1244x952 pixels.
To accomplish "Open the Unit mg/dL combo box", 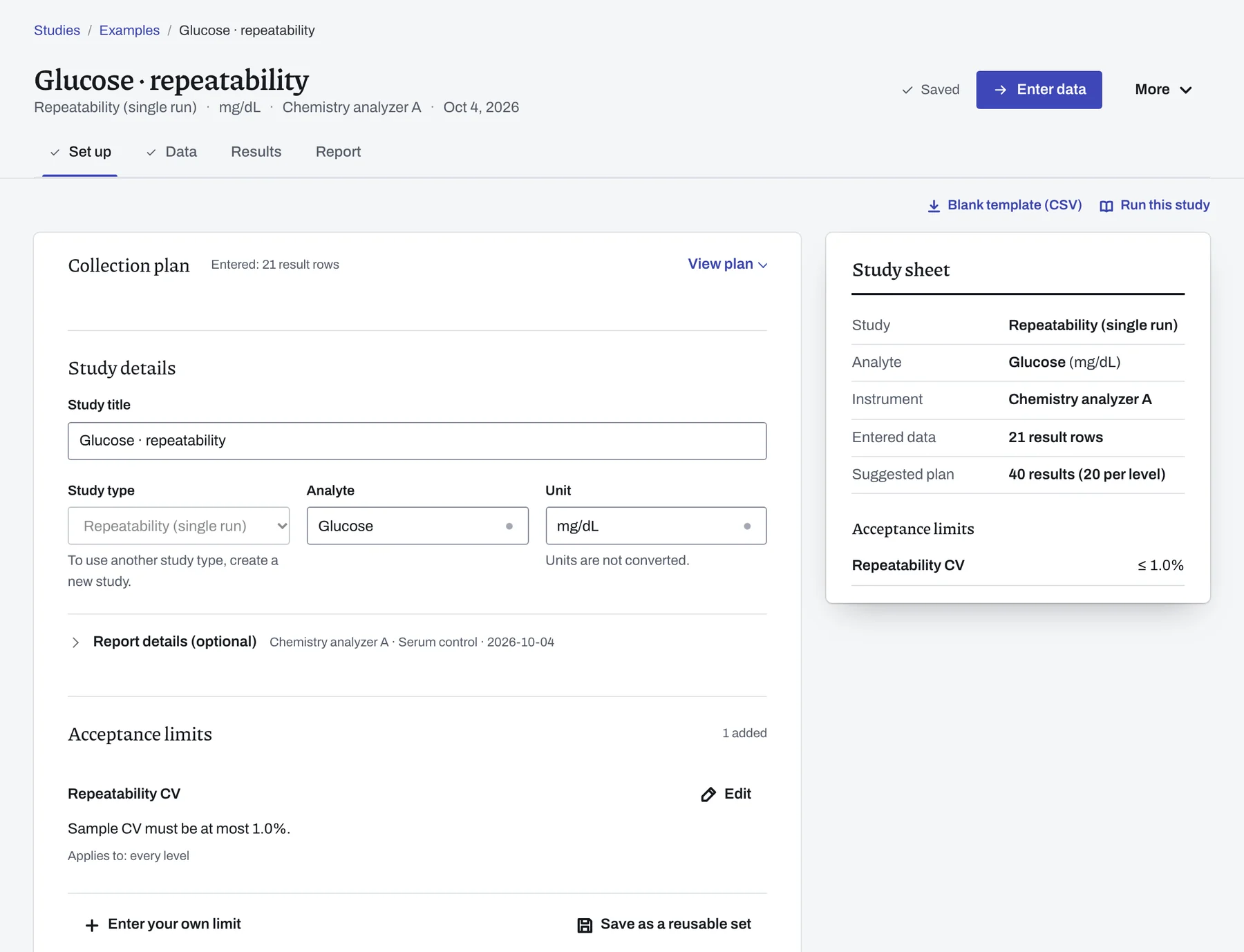I will pyautogui.click(x=656, y=526).
